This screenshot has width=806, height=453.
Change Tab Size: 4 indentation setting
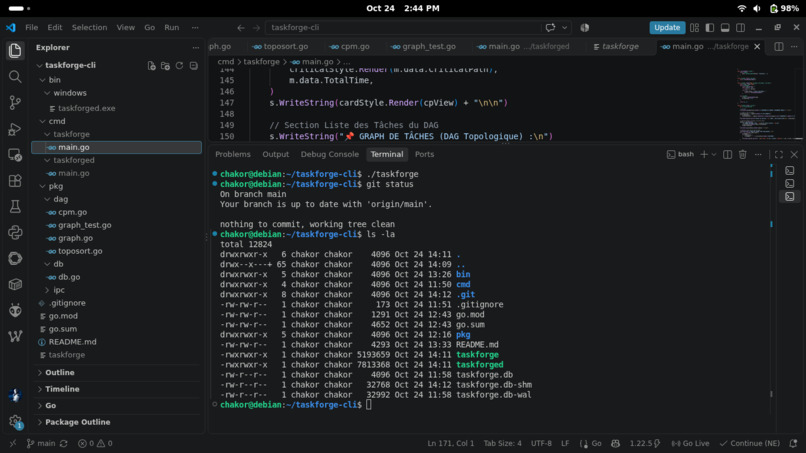pyautogui.click(x=502, y=443)
